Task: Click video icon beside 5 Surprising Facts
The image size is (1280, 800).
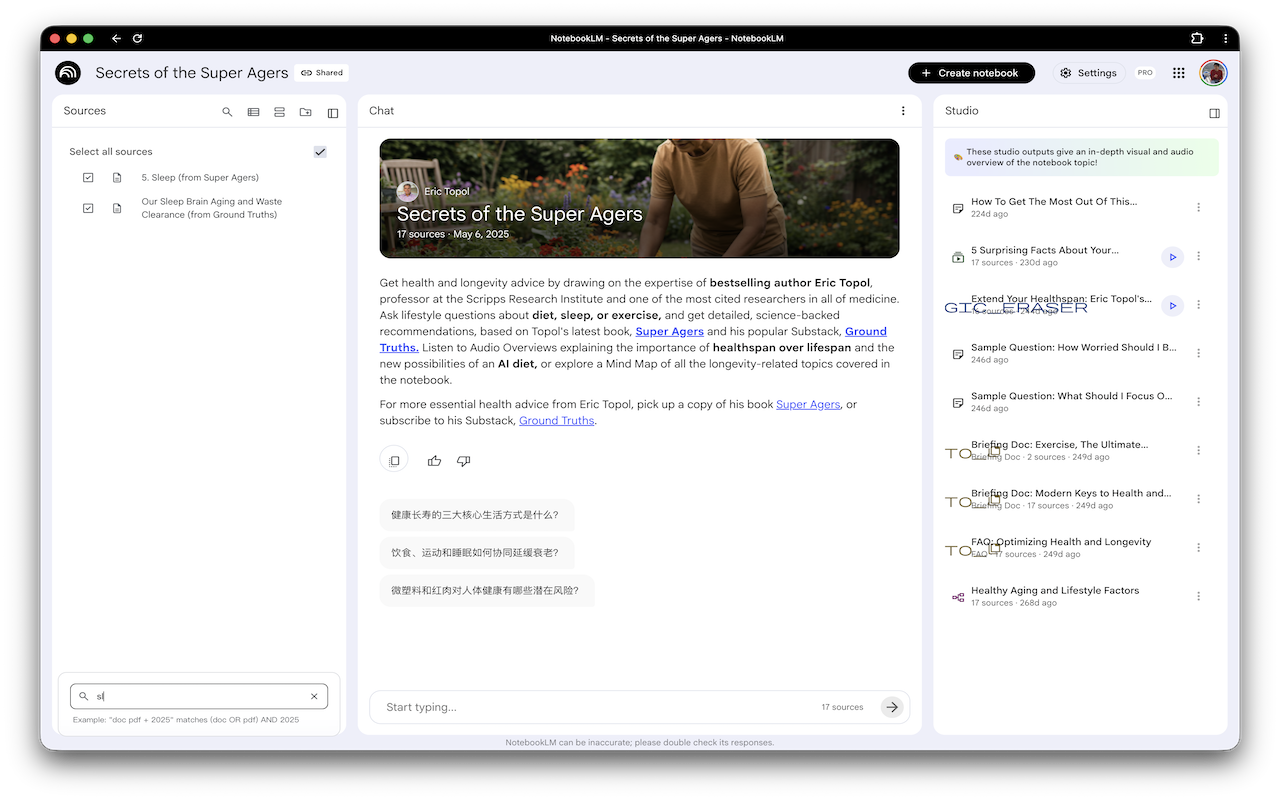Action: (x=958, y=257)
